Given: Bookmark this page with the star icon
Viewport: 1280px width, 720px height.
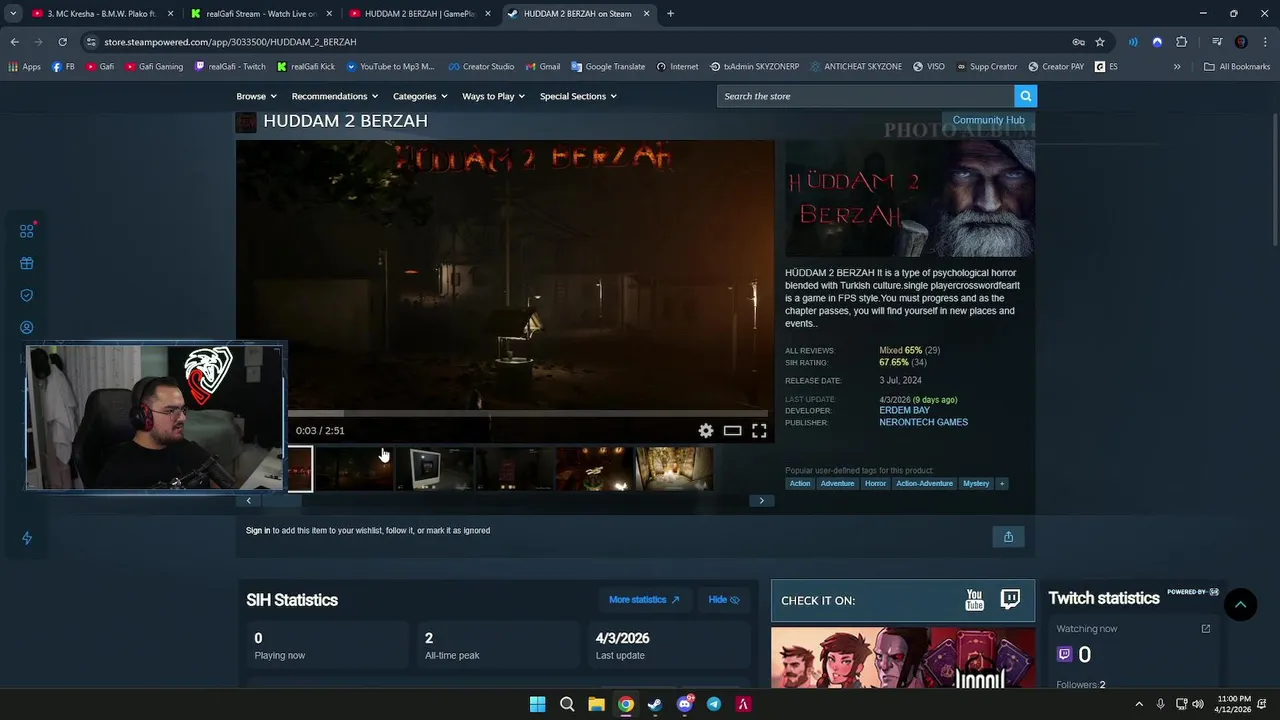Looking at the screenshot, I should click(x=1100, y=42).
